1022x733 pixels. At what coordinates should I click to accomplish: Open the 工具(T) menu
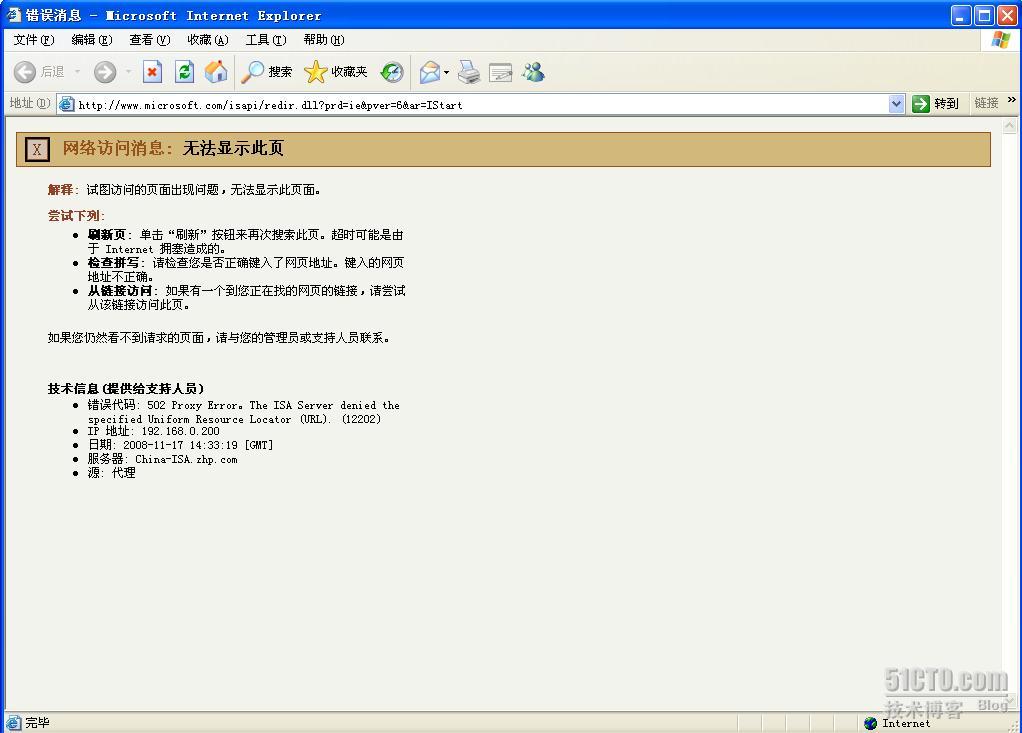(x=265, y=40)
